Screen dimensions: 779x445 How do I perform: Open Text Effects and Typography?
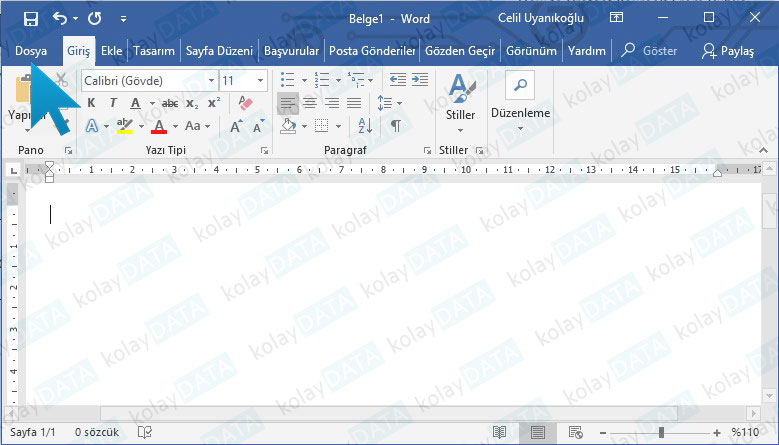point(92,126)
